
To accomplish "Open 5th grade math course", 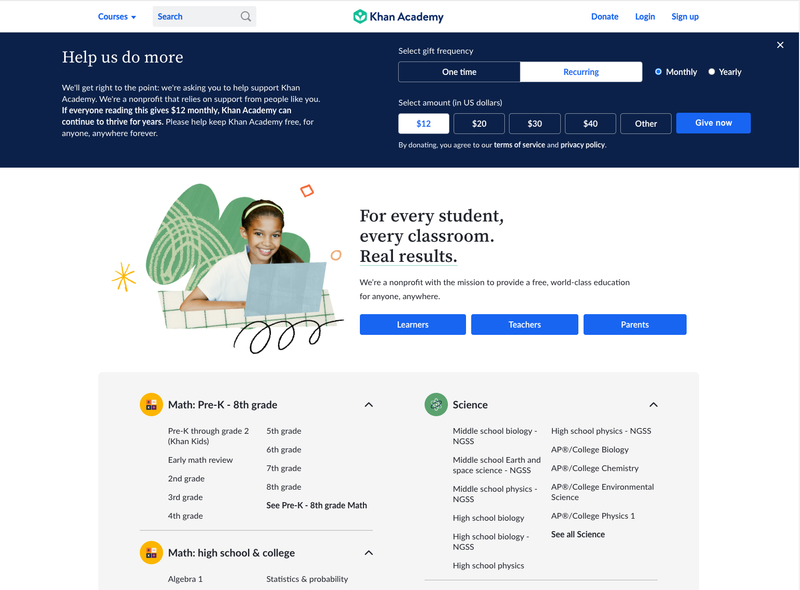I will [284, 431].
